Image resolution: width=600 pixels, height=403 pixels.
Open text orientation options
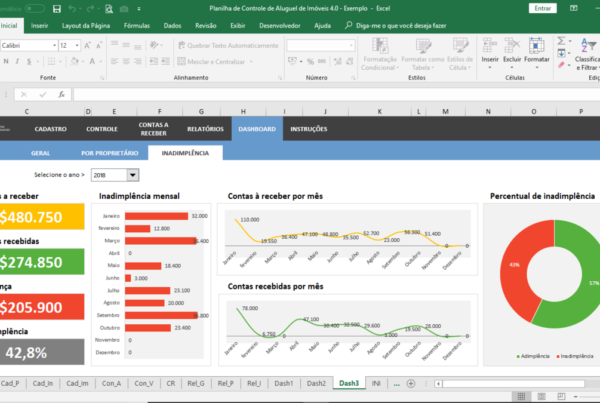[154, 45]
